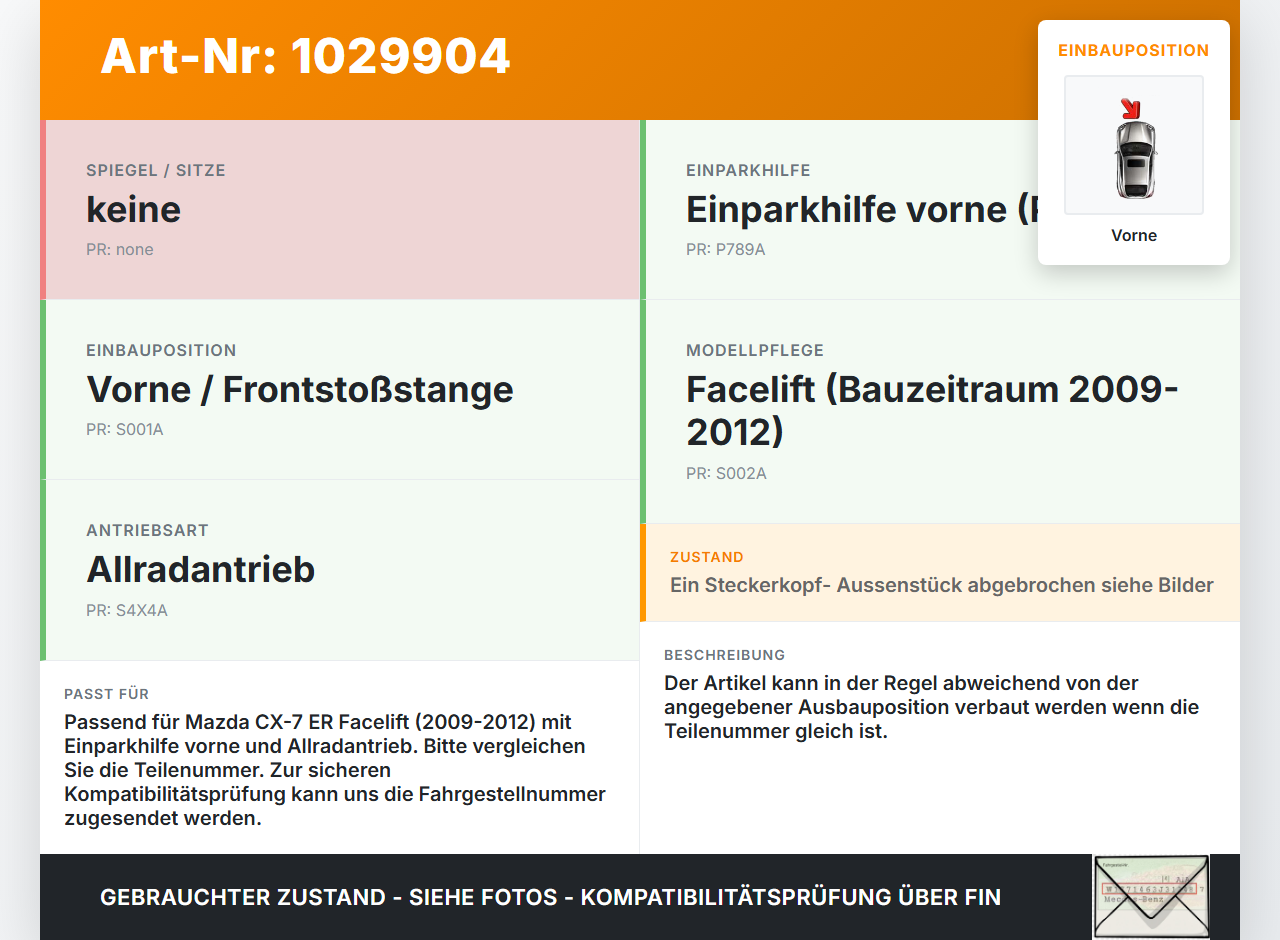
Task: Click PR code P789A
Action: (726, 249)
